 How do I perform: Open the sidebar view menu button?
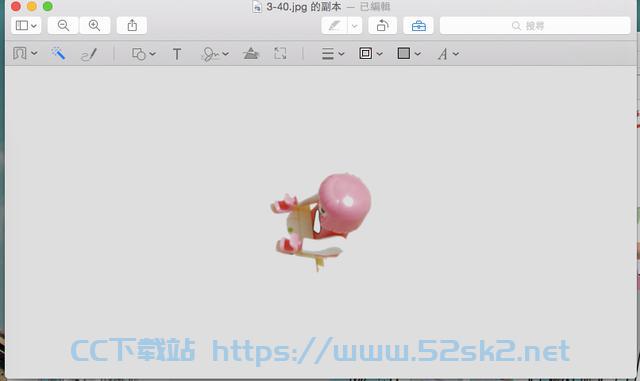click(x=26, y=26)
